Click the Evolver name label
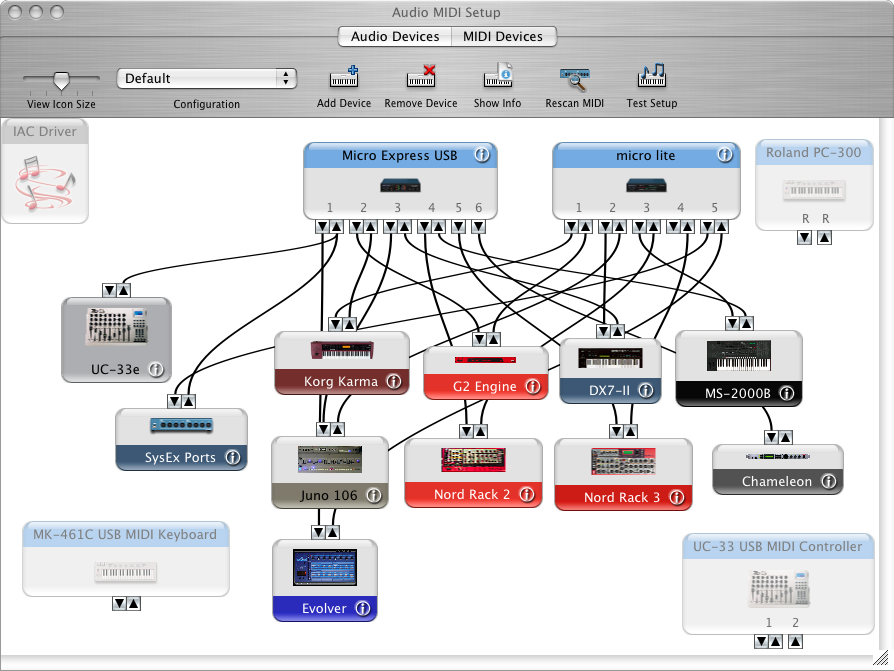This screenshot has height=671, width=894. pos(324,608)
